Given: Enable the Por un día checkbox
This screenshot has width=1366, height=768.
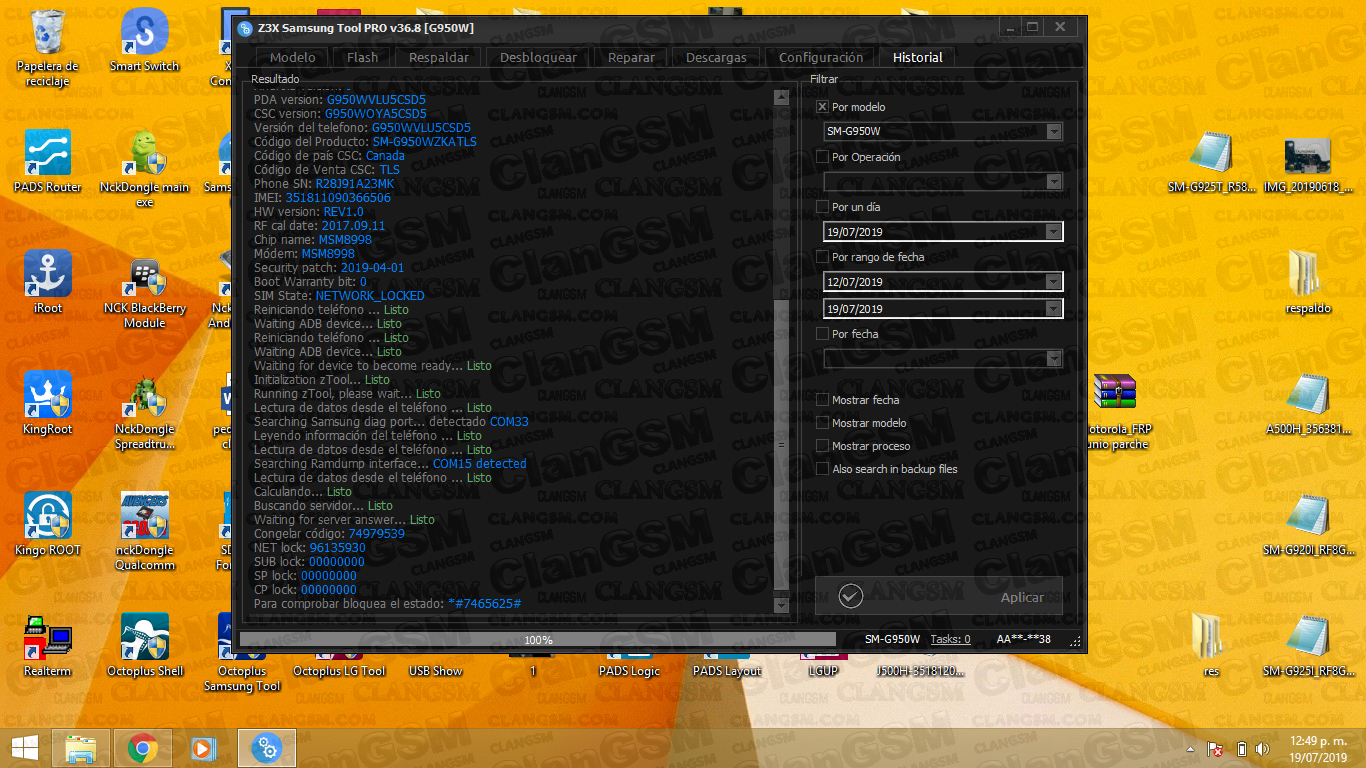Looking at the screenshot, I should click(x=822, y=207).
